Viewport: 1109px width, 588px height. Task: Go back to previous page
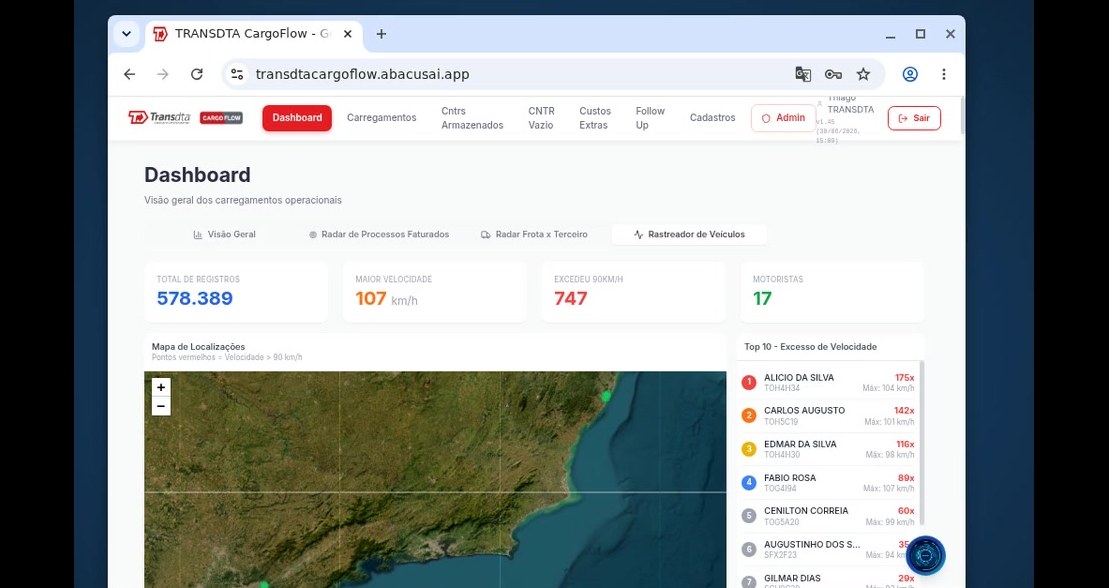129,74
